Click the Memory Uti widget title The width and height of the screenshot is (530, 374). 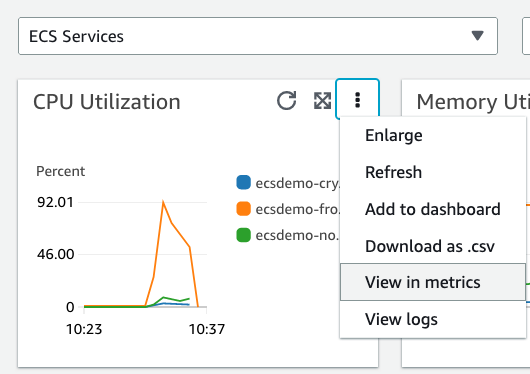(x=473, y=102)
